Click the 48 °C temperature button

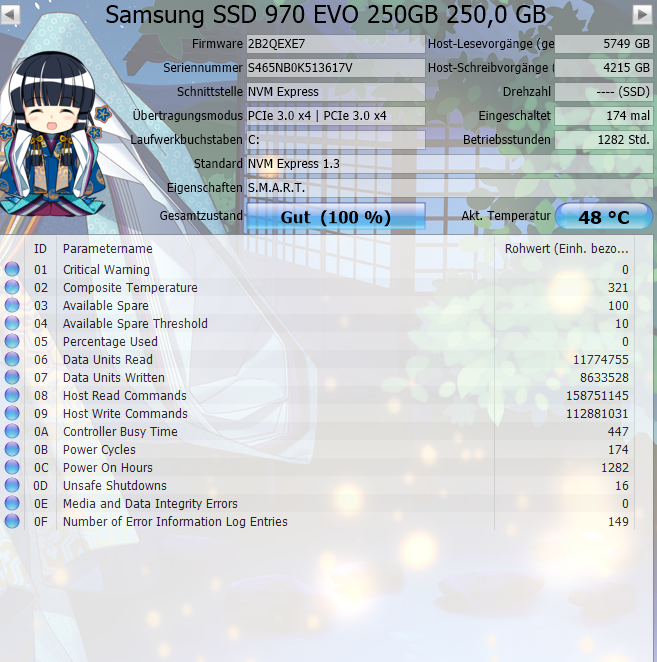pyautogui.click(x=604, y=217)
